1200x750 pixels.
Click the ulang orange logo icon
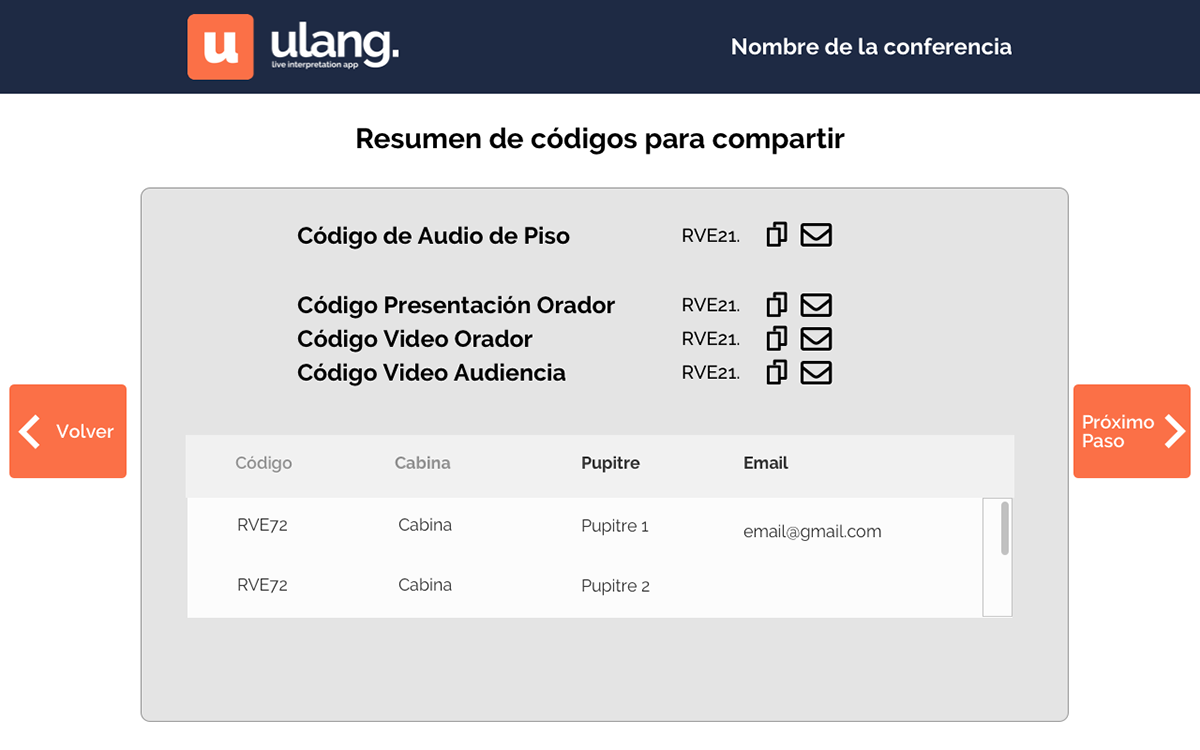coord(220,46)
